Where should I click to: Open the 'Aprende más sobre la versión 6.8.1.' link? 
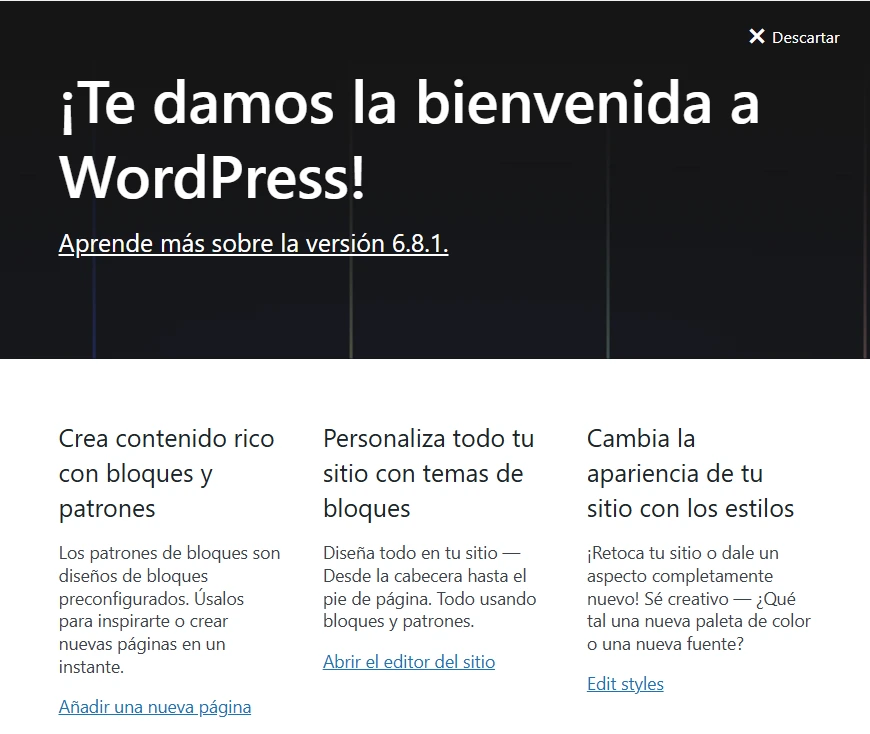[x=254, y=244]
